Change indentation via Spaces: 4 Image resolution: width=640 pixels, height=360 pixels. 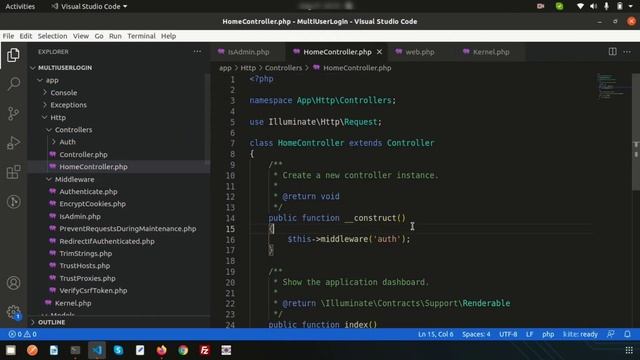click(x=476, y=334)
